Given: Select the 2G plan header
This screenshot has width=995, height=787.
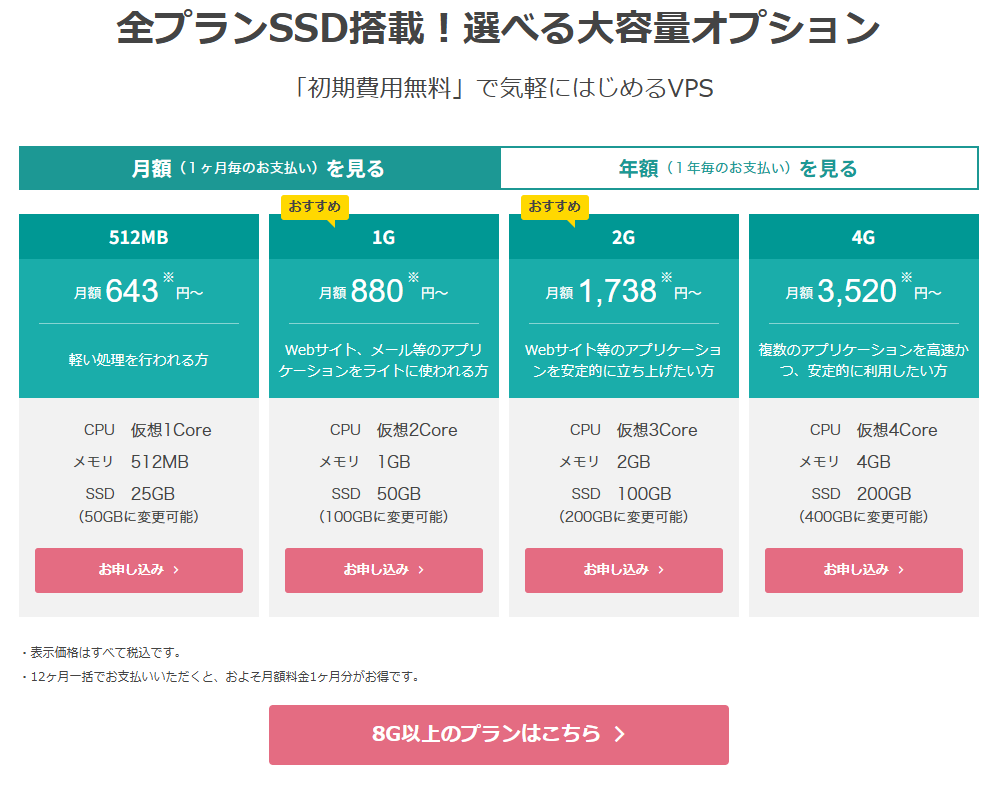Looking at the screenshot, I should point(624,238).
